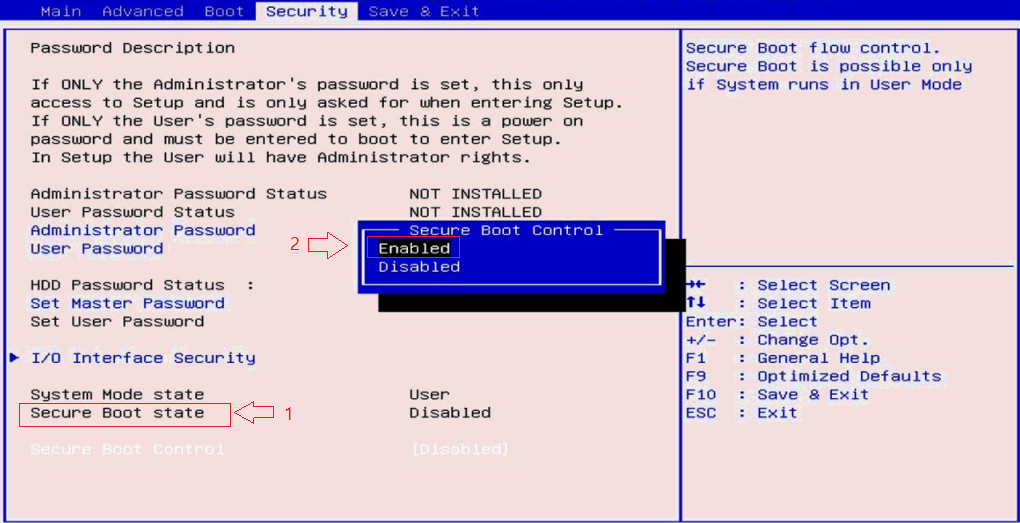This screenshot has width=1020, height=523.
Task: Click the up-down Select Item arrows icon
Action: coord(697,303)
